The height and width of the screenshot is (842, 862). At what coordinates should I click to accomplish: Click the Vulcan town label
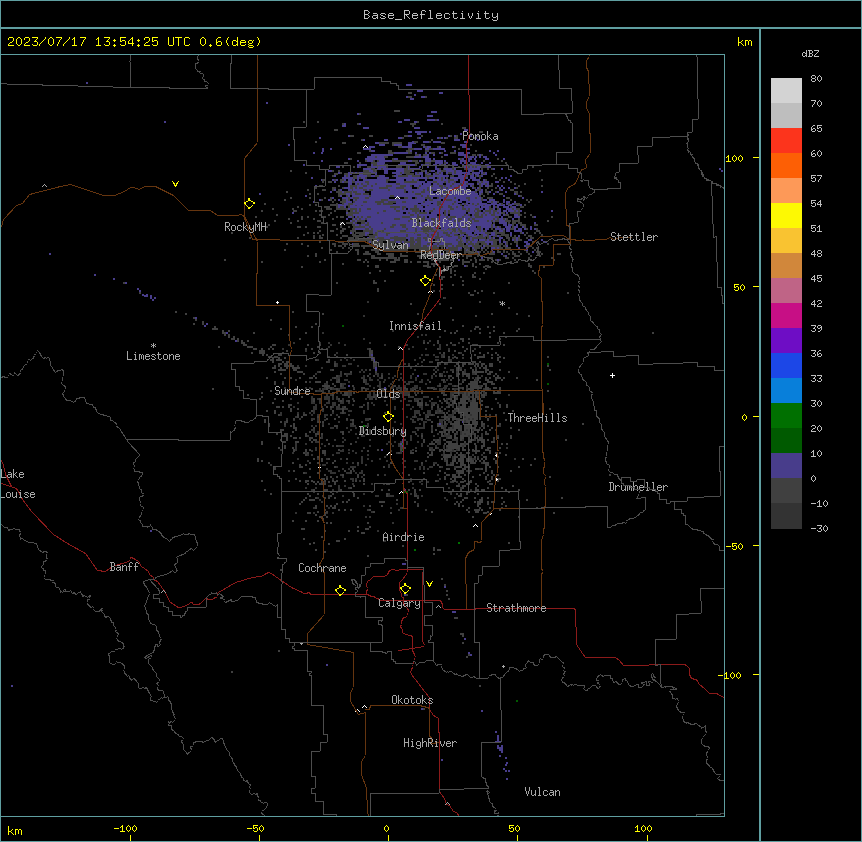[x=543, y=792]
